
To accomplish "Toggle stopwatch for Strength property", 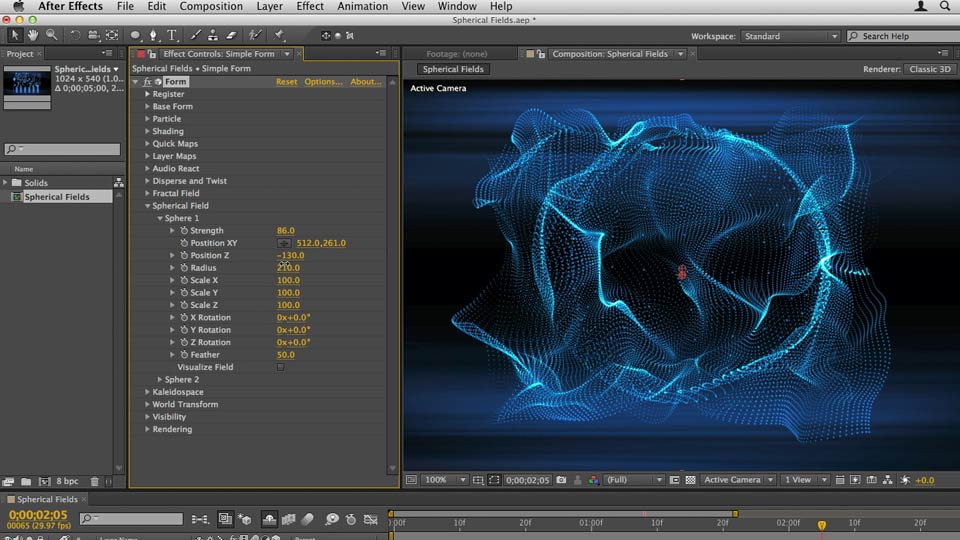I will tap(184, 231).
